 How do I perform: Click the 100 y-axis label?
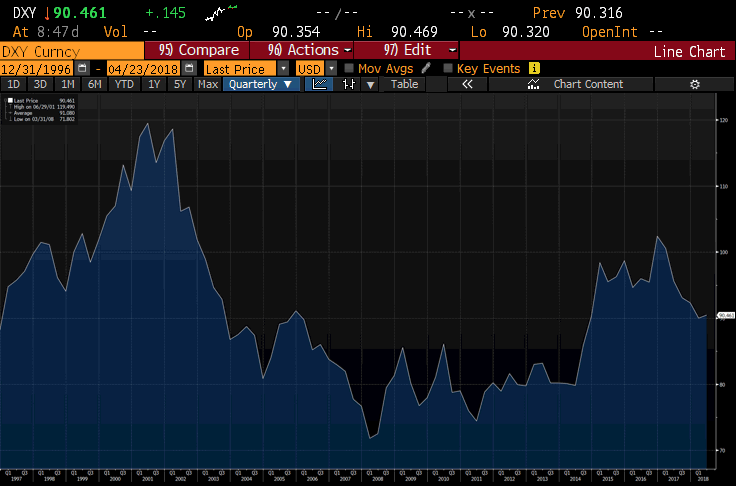(723, 252)
